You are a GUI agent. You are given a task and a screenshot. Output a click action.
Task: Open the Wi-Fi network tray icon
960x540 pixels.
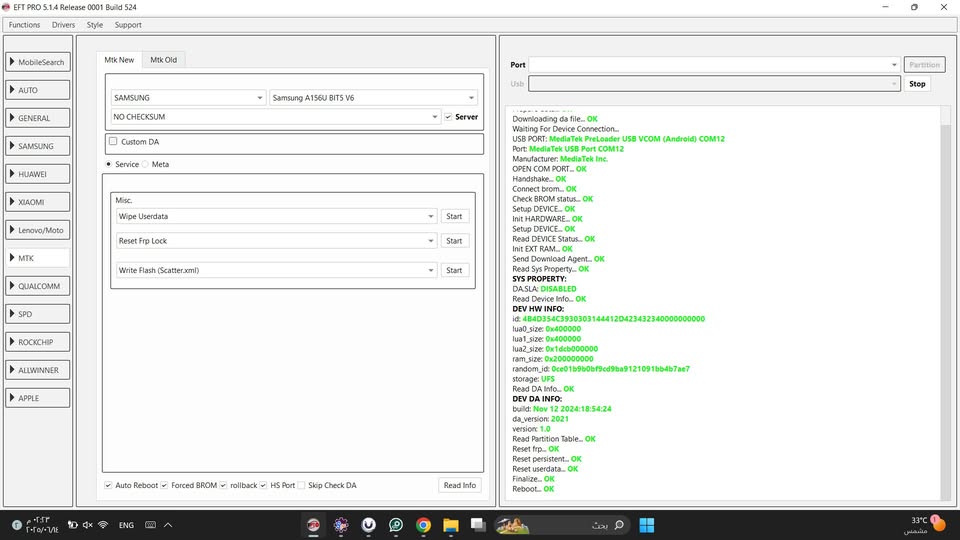tap(103, 525)
